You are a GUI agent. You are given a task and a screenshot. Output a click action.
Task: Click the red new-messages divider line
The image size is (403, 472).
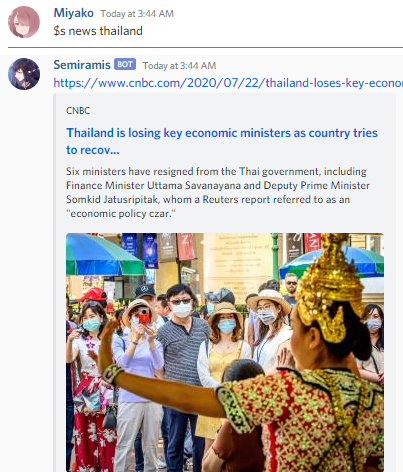[x=205, y=47]
